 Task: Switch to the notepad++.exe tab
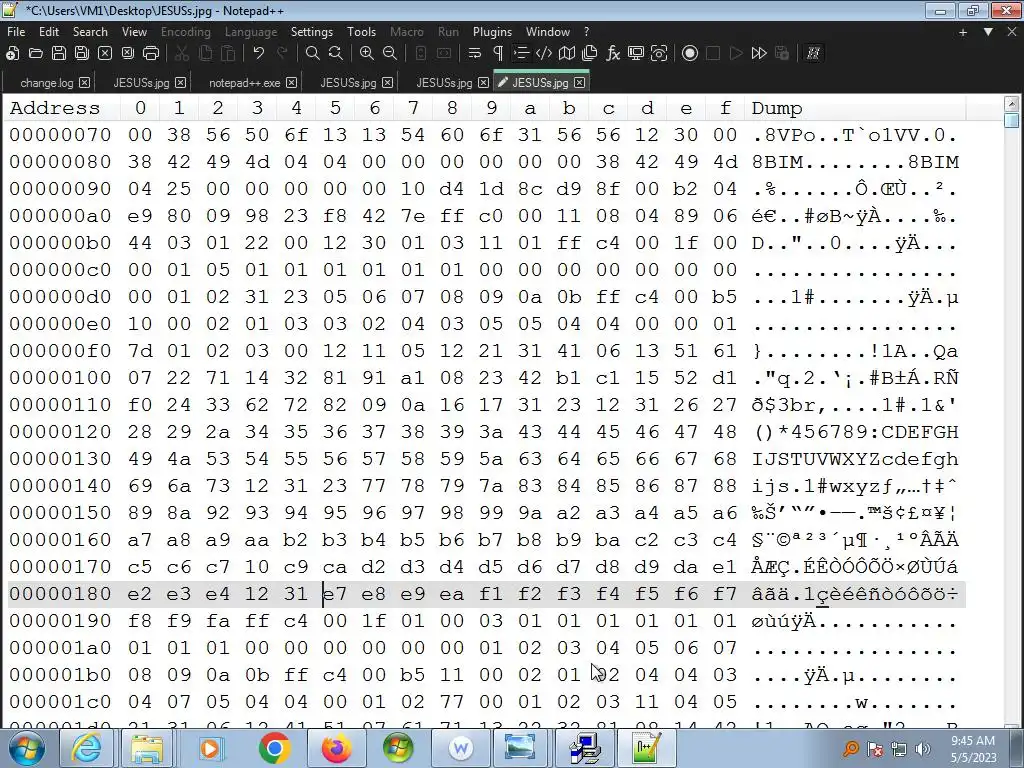[x=244, y=83]
